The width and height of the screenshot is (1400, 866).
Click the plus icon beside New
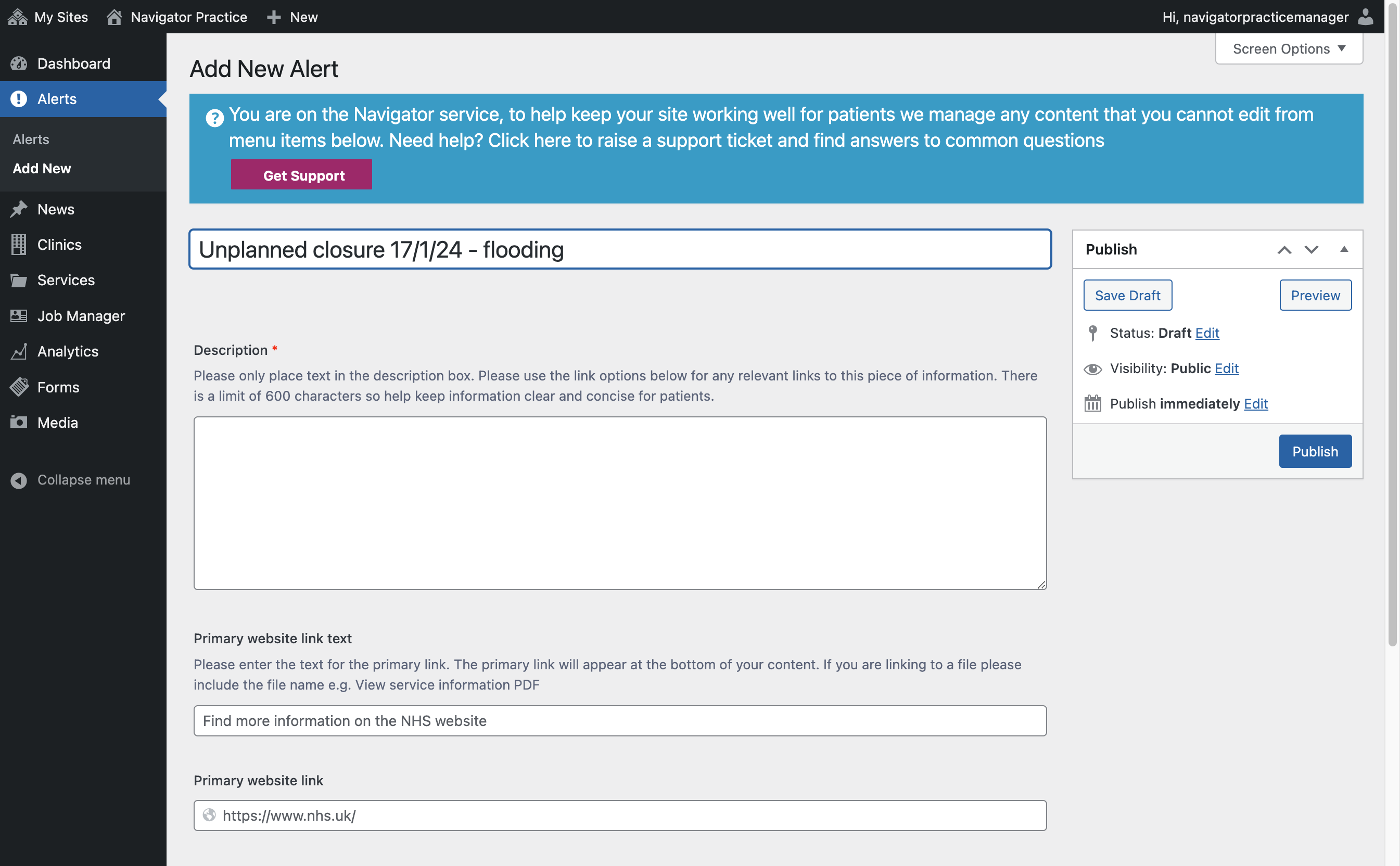(x=274, y=17)
